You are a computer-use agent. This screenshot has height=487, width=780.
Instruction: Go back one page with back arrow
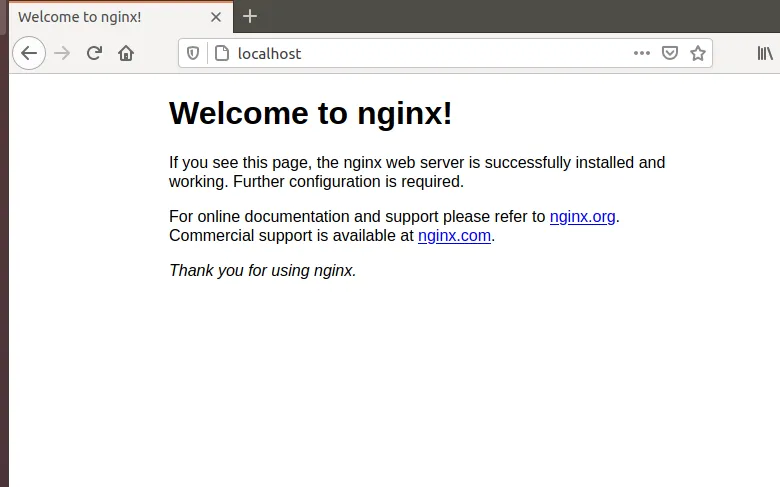click(x=29, y=53)
